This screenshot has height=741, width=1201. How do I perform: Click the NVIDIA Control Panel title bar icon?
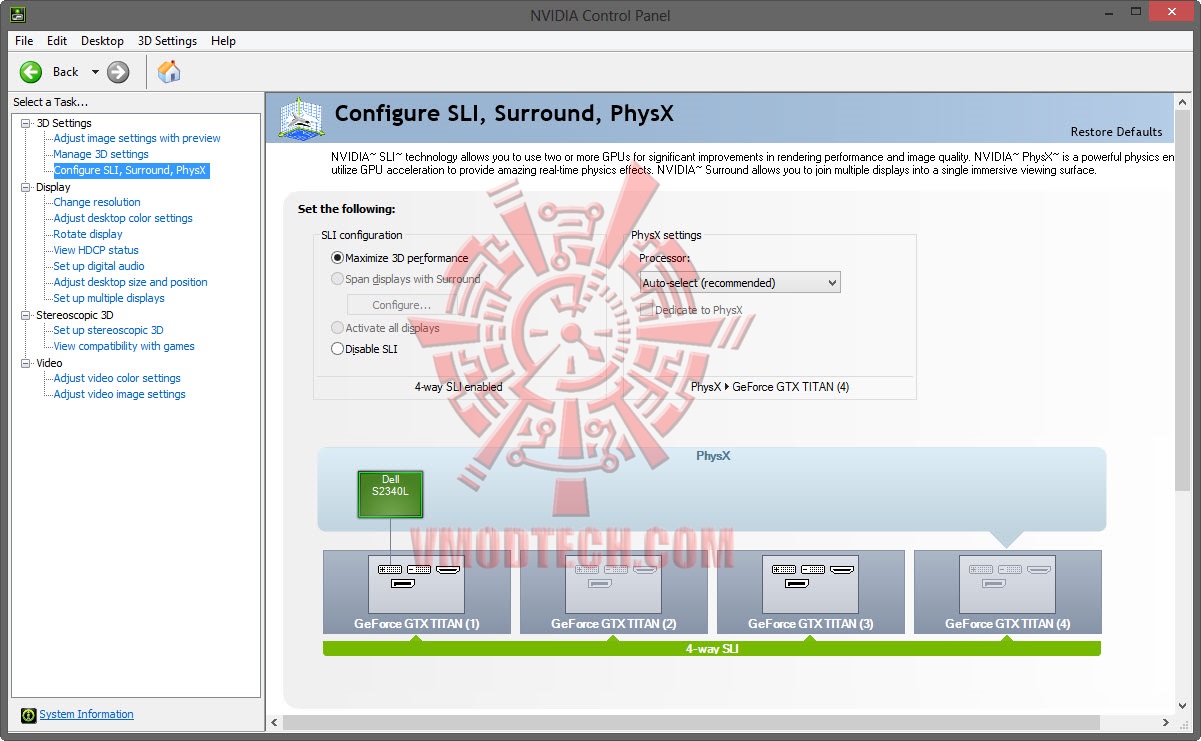pyautogui.click(x=18, y=14)
